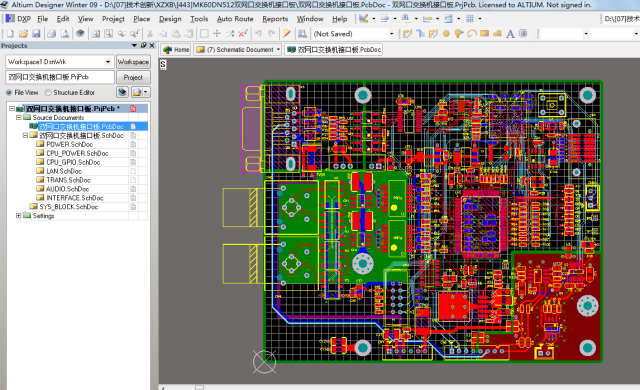Open the Help menu
The image size is (640, 390).
click(x=340, y=19)
